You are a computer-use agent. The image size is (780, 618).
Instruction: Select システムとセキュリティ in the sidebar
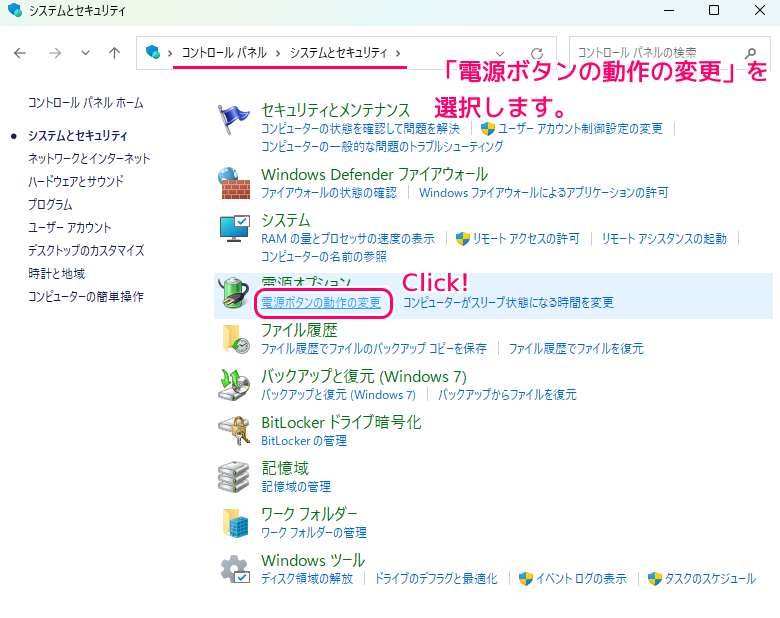[78, 135]
